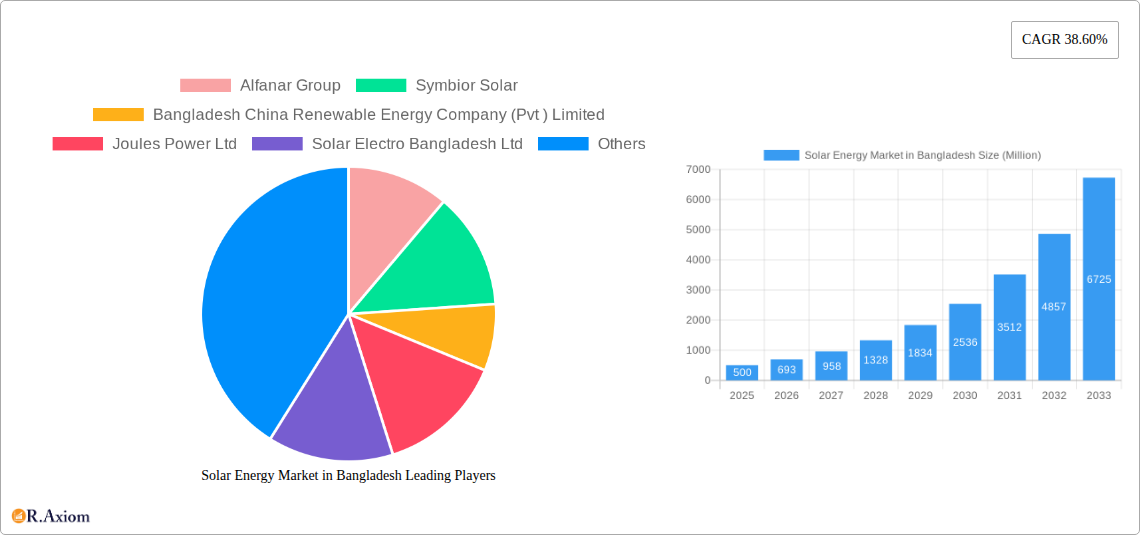Click the purple Solar Electro Bangladesh legend swatch
The width and height of the screenshot is (1140, 535).
click(x=277, y=144)
